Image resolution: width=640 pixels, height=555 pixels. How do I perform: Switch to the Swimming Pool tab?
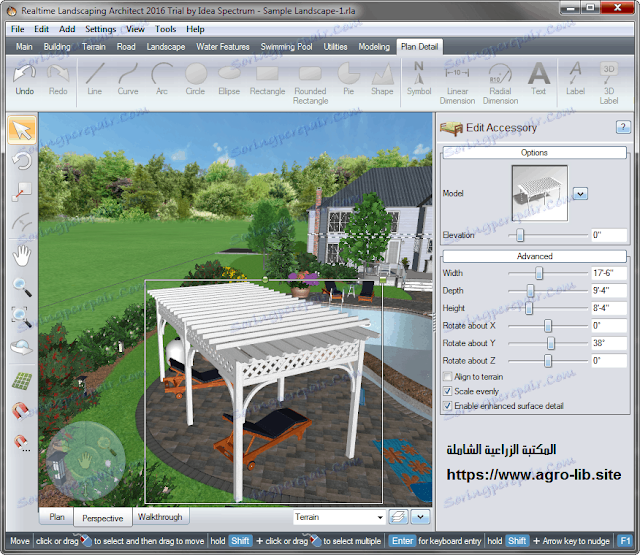click(287, 47)
